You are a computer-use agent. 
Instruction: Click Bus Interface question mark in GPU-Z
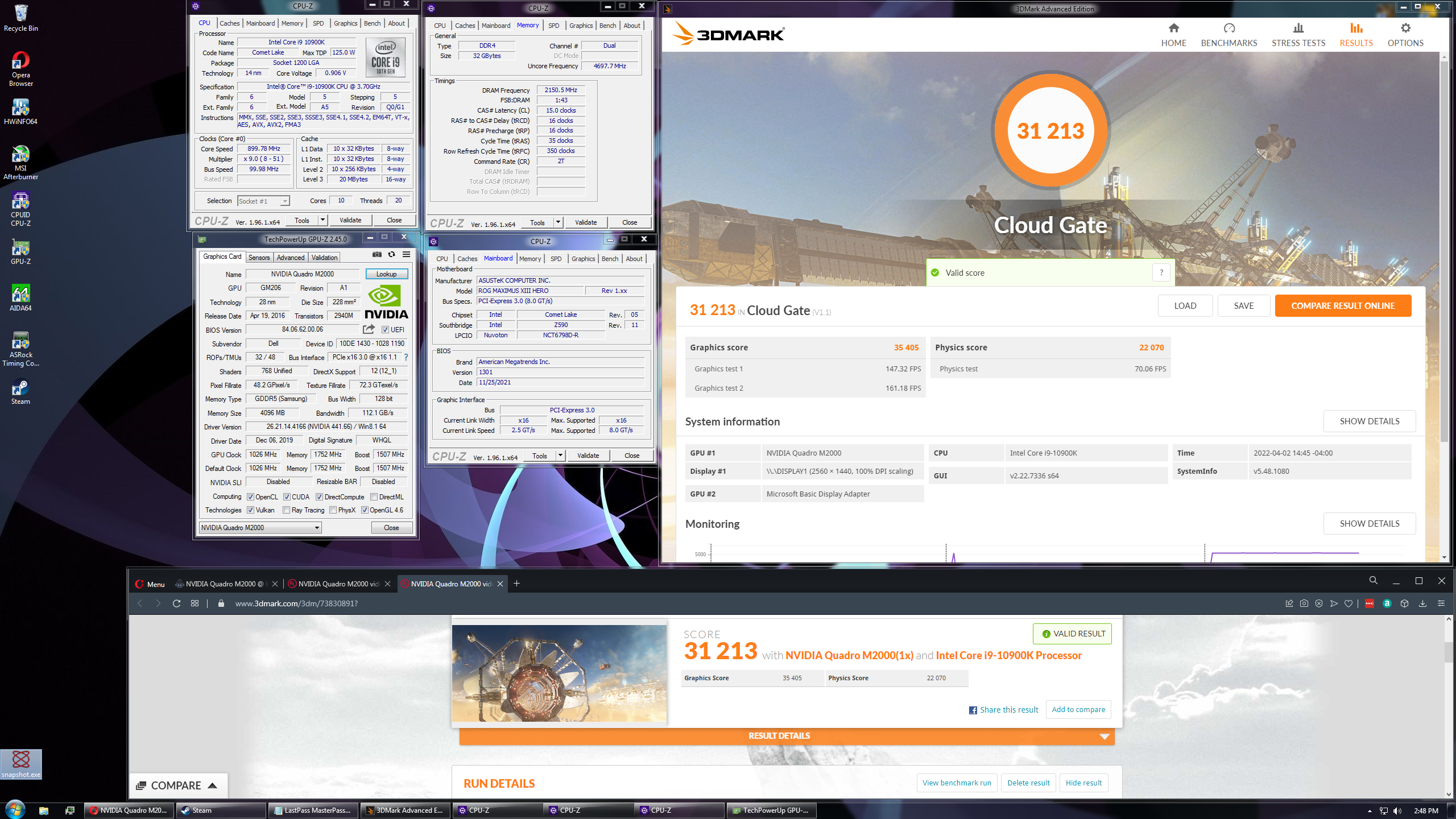click(406, 357)
